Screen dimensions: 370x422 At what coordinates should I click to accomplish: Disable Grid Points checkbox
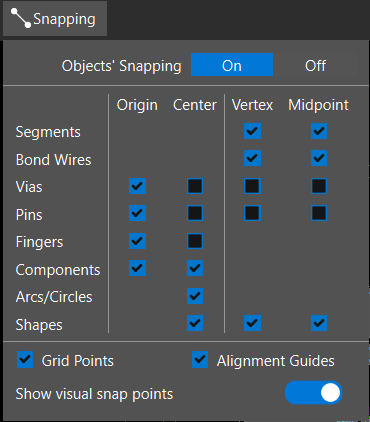point(25,360)
